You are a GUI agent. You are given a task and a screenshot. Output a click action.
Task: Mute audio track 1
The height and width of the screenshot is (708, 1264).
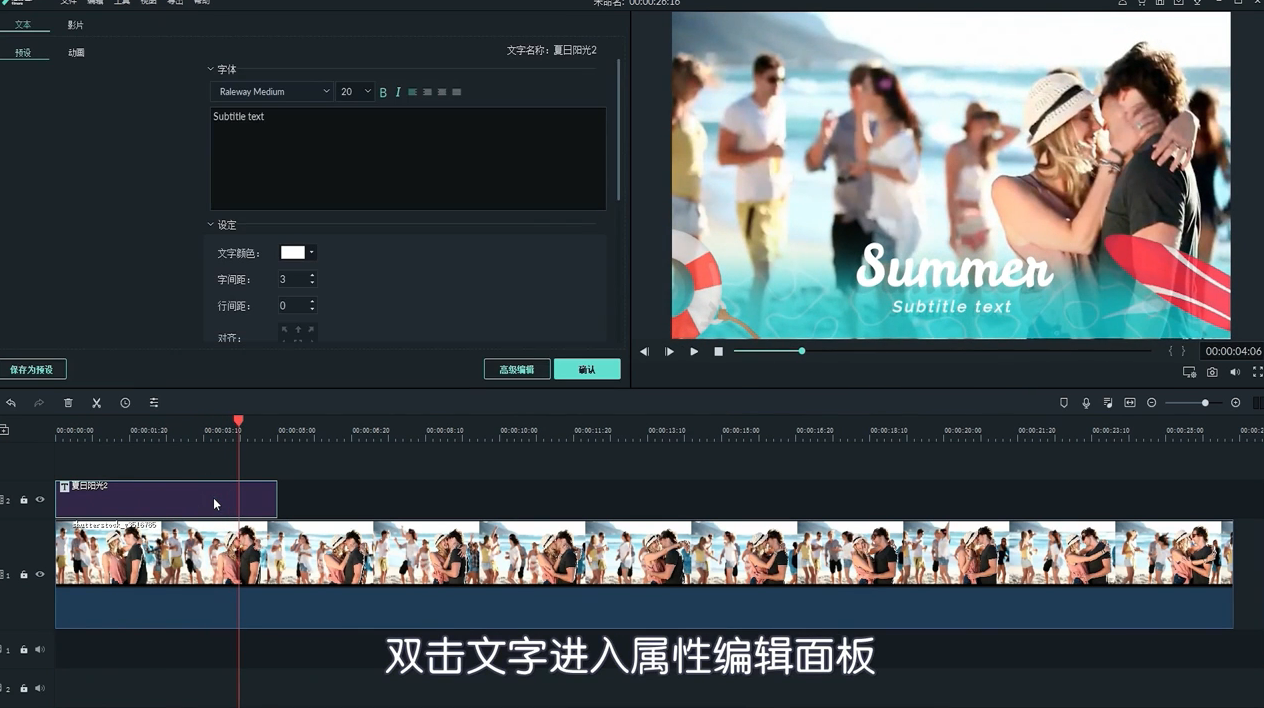pyautogui.click(x=40, y=650)
